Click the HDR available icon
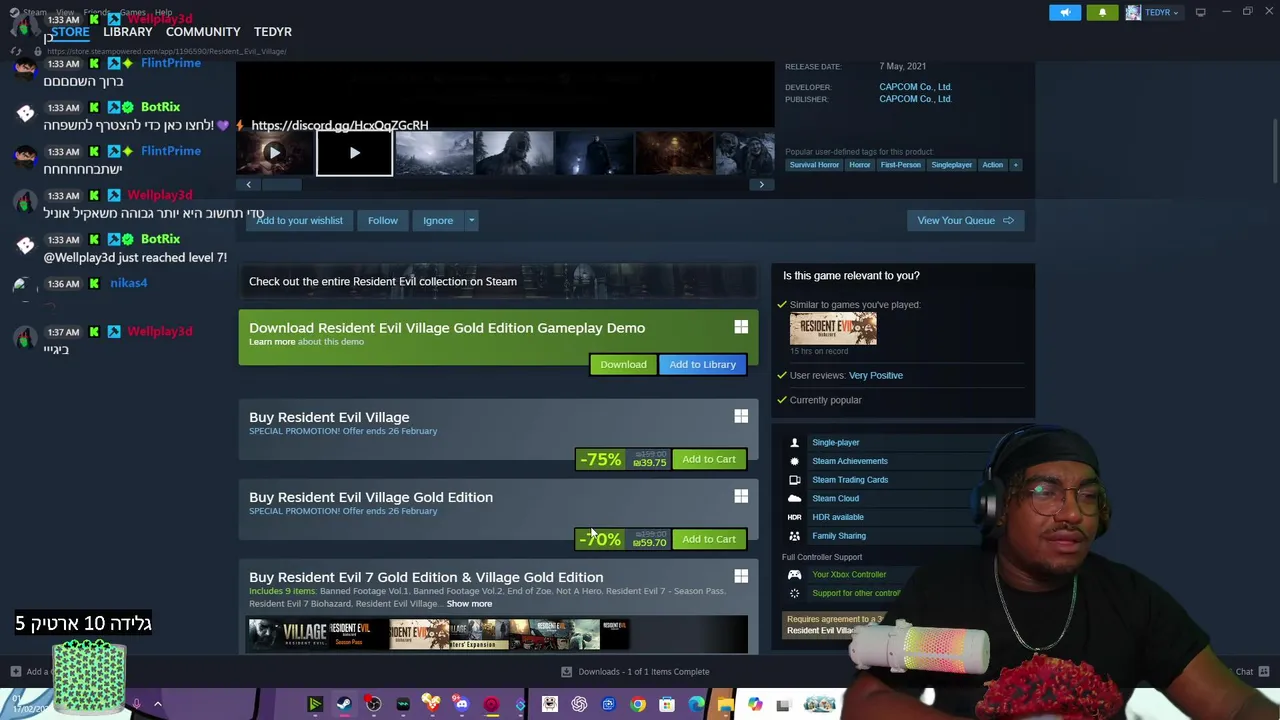The height and width of the screenshot is (720, 1280). (795, 517)
